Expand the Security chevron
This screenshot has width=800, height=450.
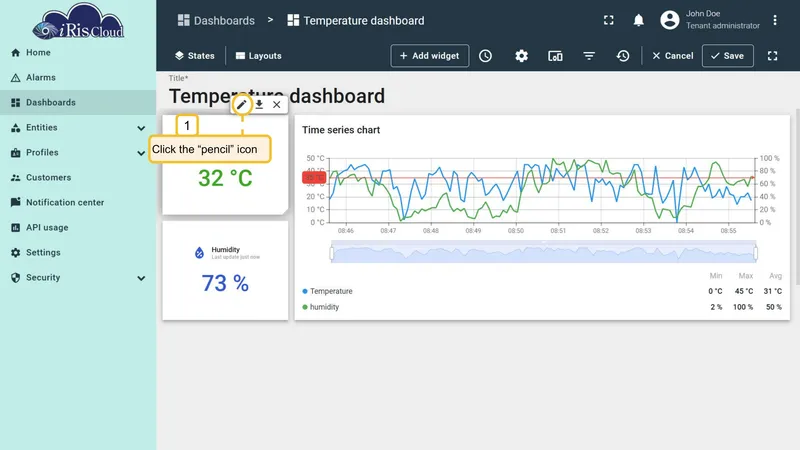(x=141, y=278)
